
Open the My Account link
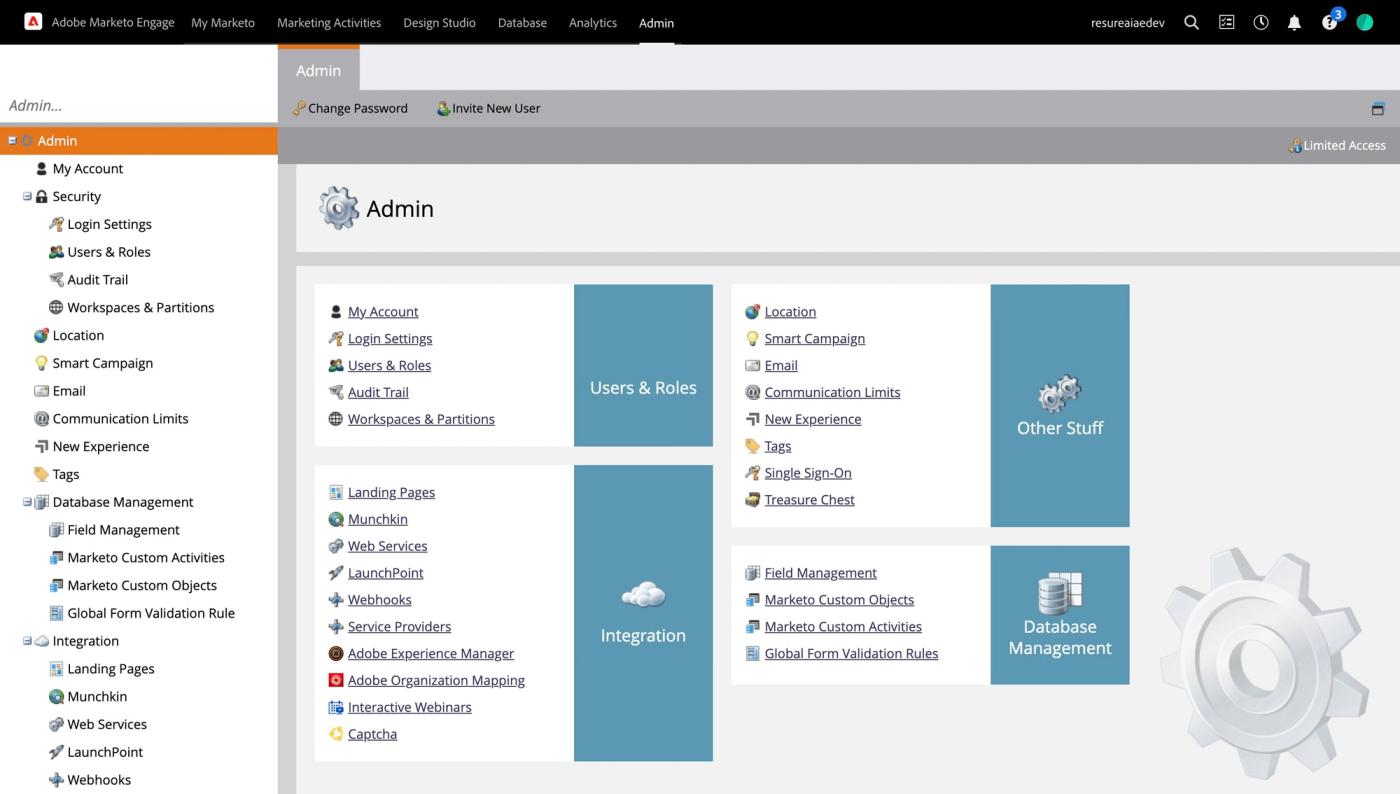(x=383, y=311)
